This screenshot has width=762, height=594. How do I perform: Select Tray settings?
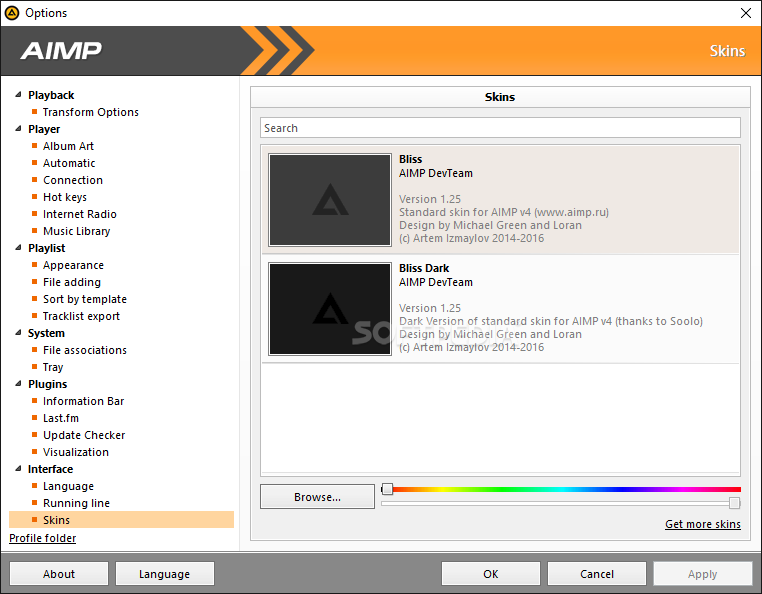(53, 367)
